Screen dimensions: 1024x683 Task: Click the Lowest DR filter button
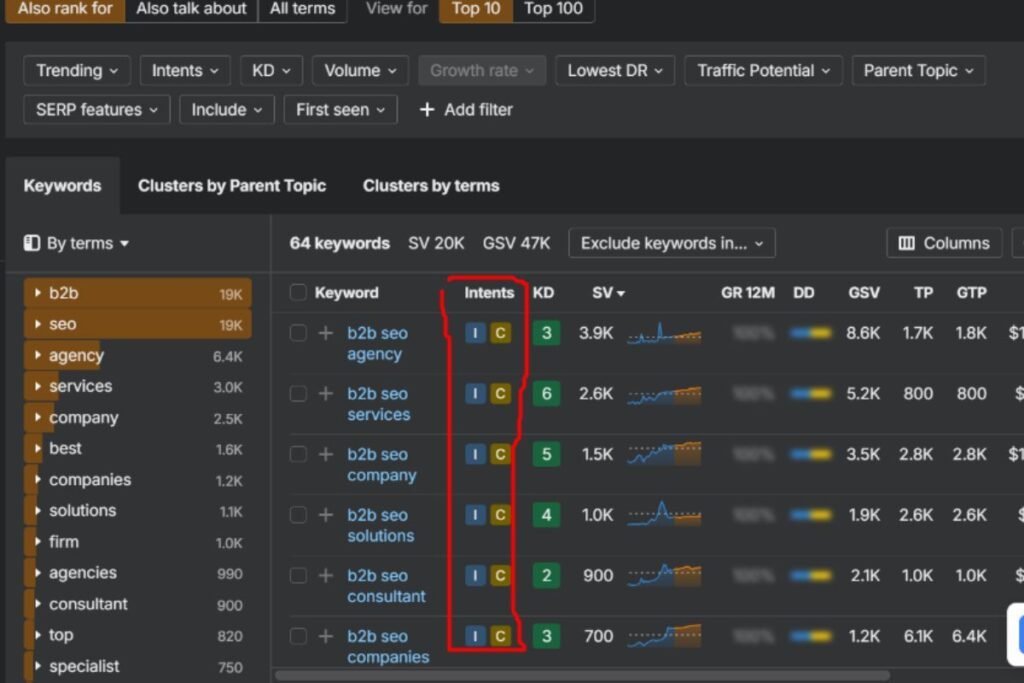615,70
